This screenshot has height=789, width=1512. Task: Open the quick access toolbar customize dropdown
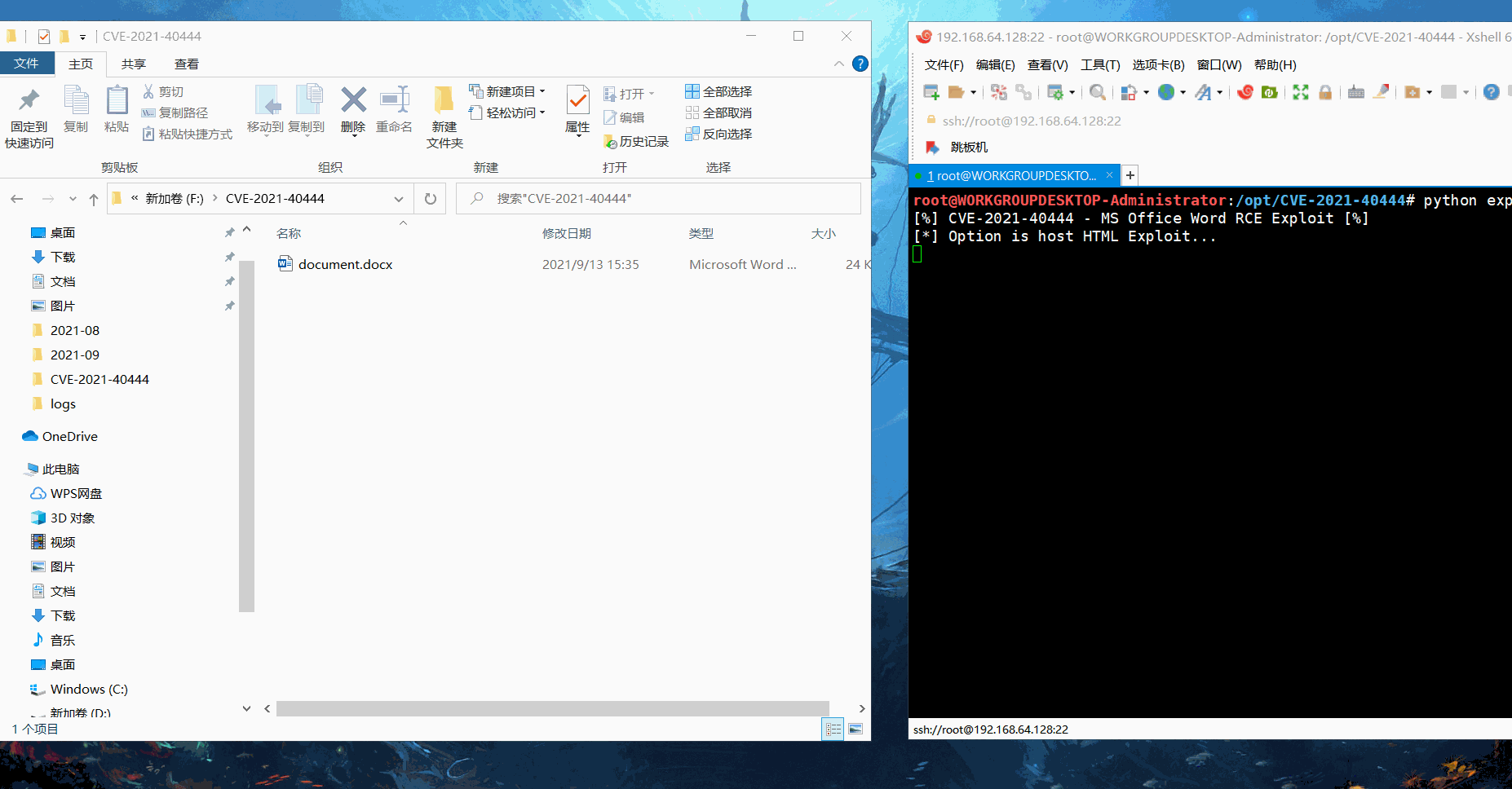82,37
